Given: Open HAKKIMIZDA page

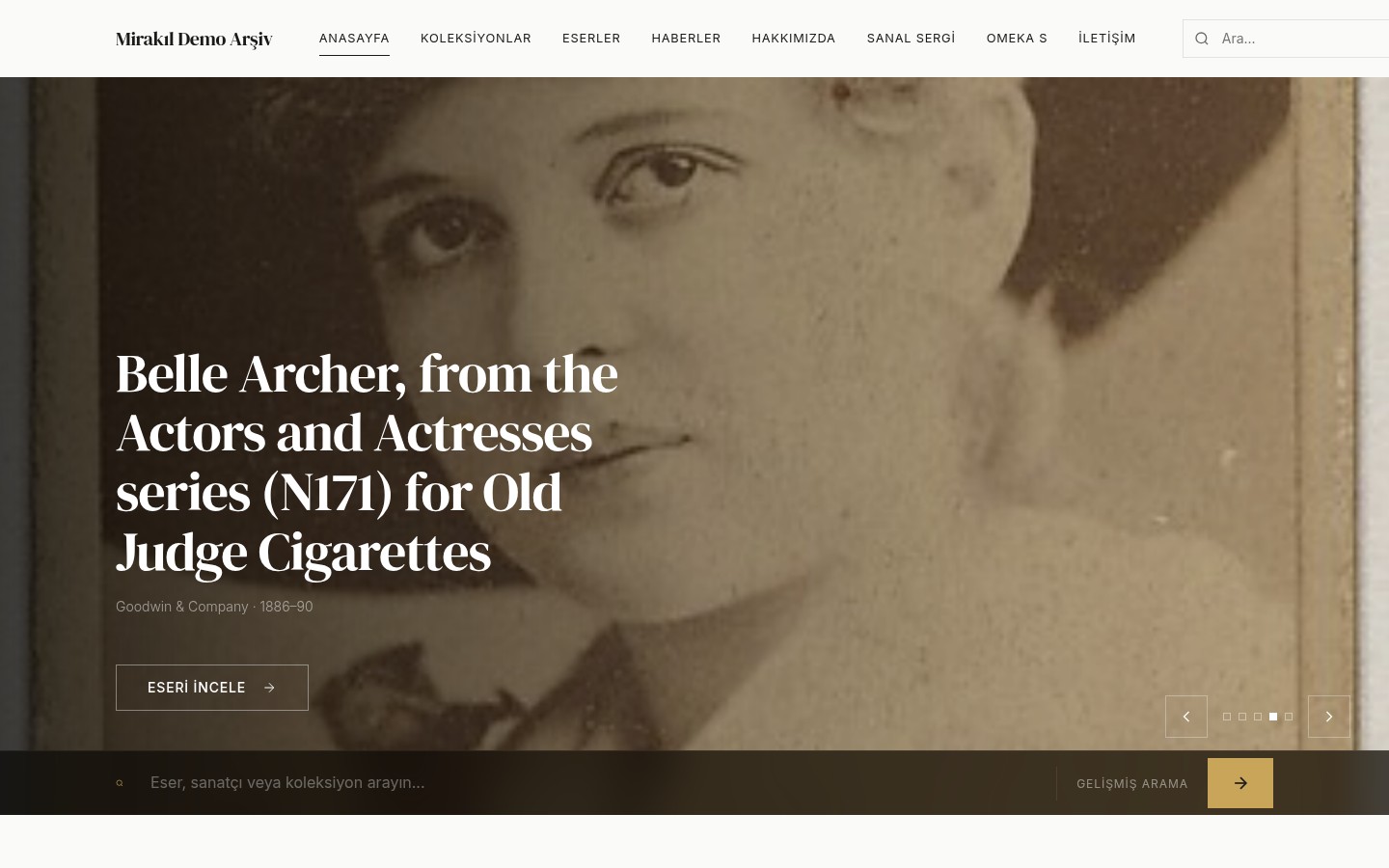Looking at the screenshot, I should 794,39.
